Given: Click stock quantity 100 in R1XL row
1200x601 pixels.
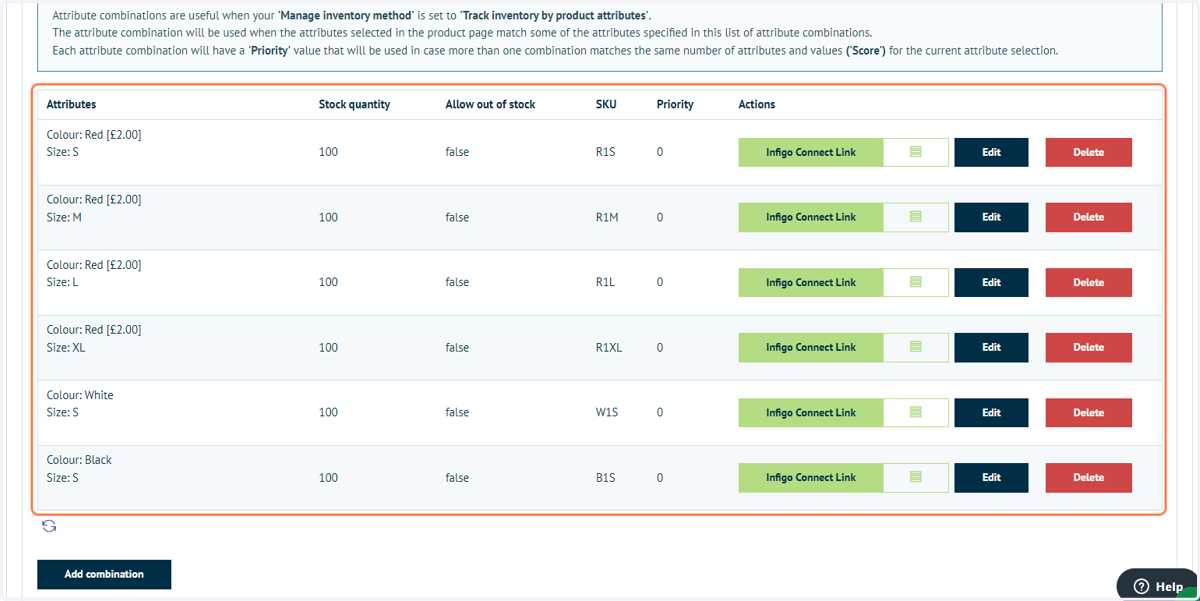Looking at the screenshot, I should click(328, 347).
